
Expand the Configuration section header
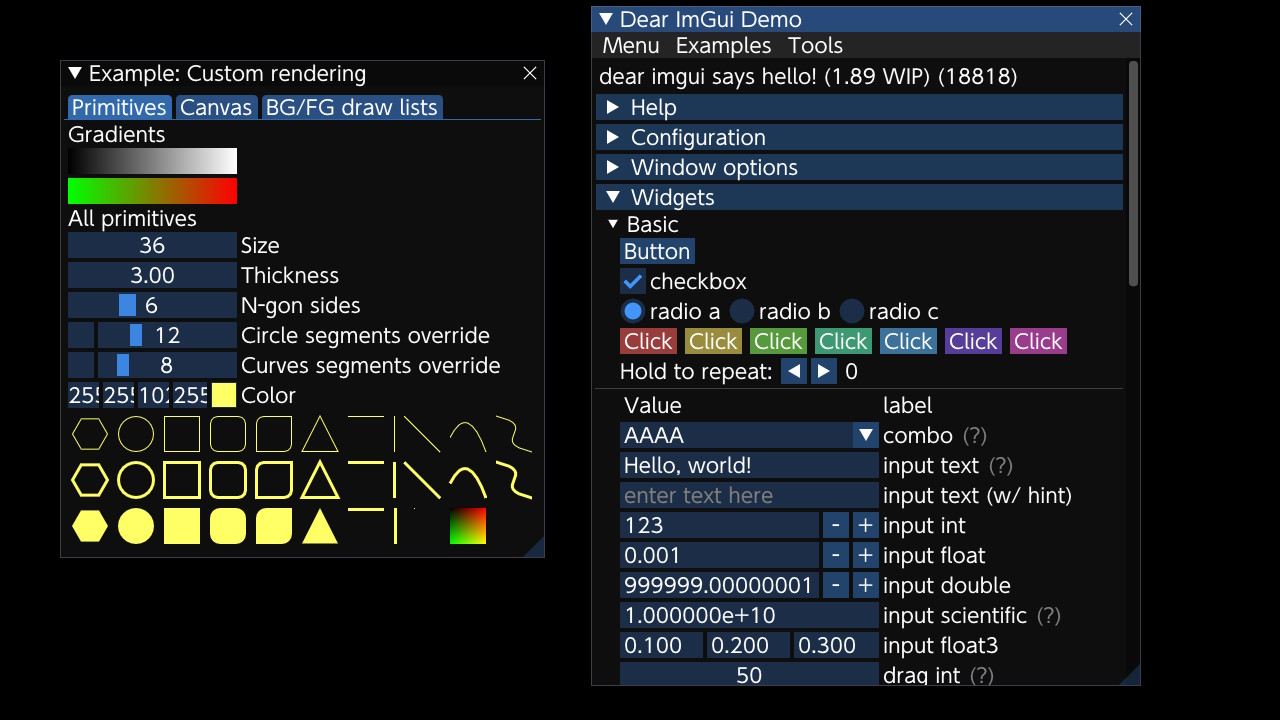(x=859, y=137)
